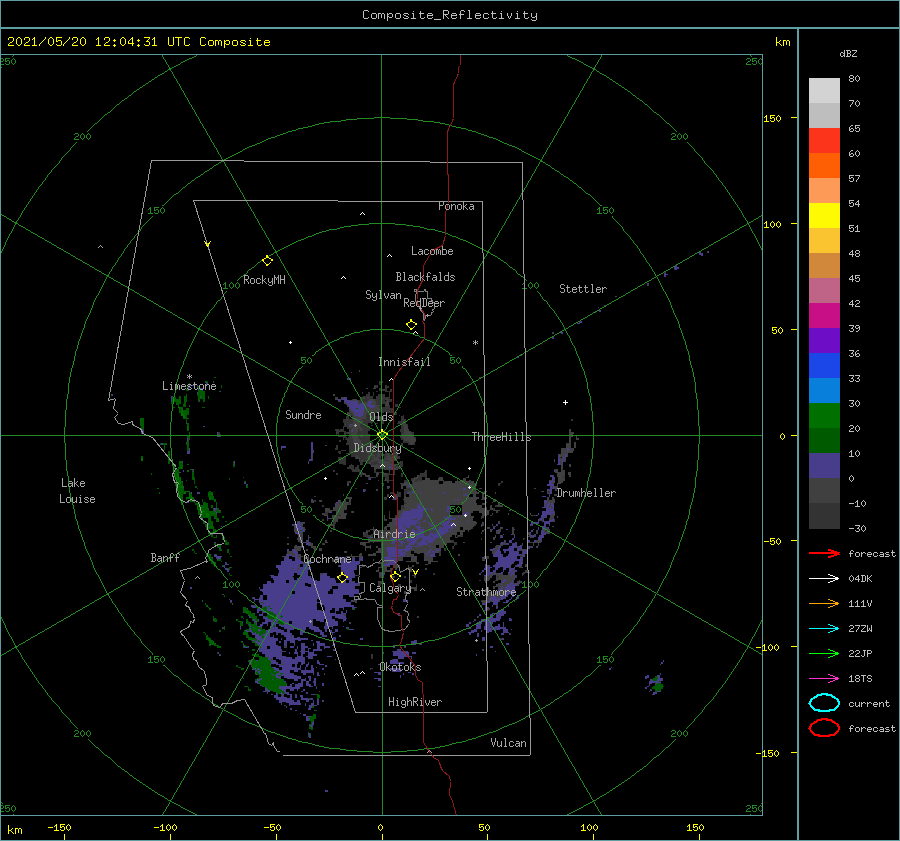900x841 pixels.
Task: Click the Ponoka label
Action: tap(456, 206)
